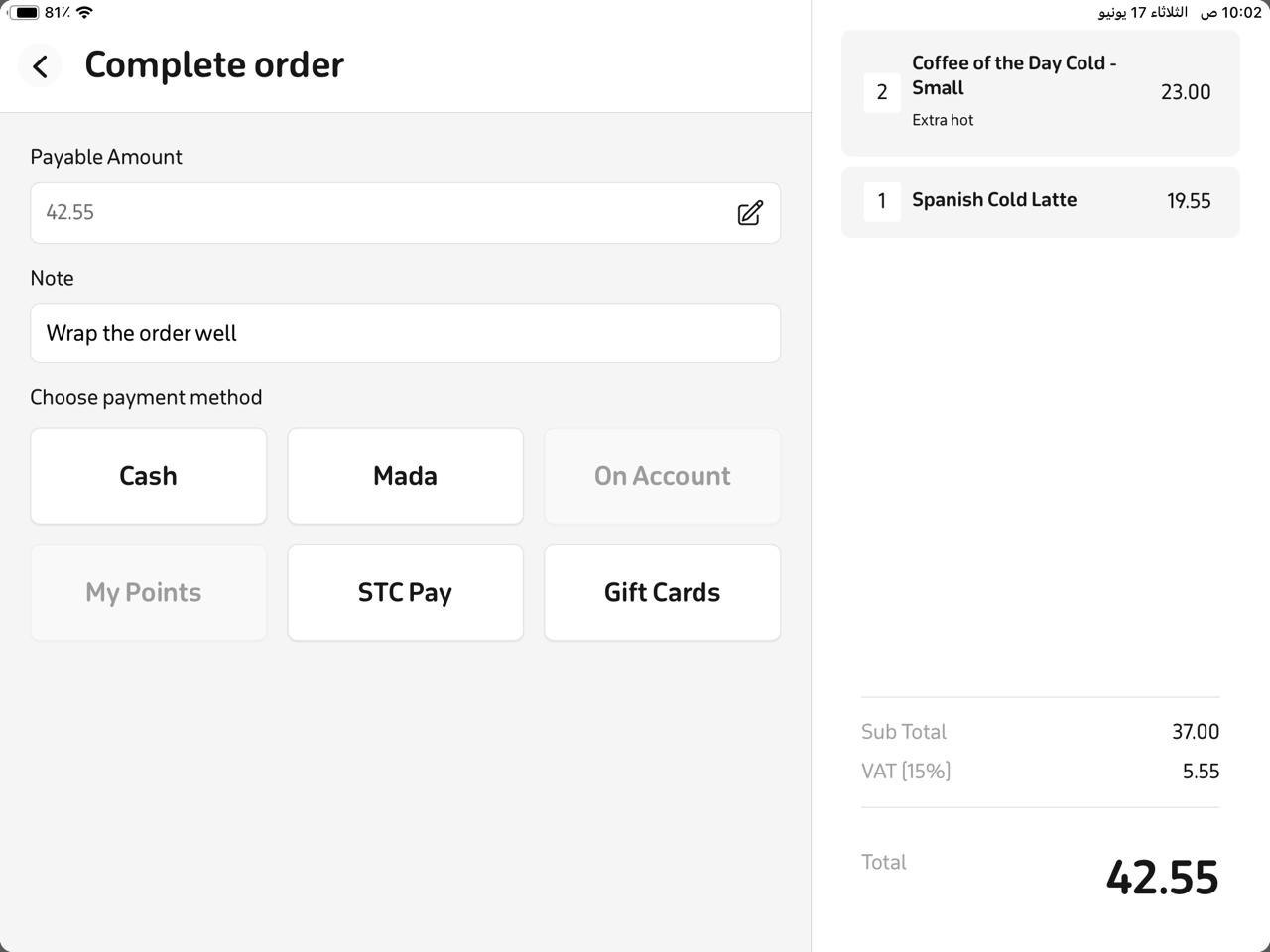Choose Mada as payment method

tap(405, 476)
